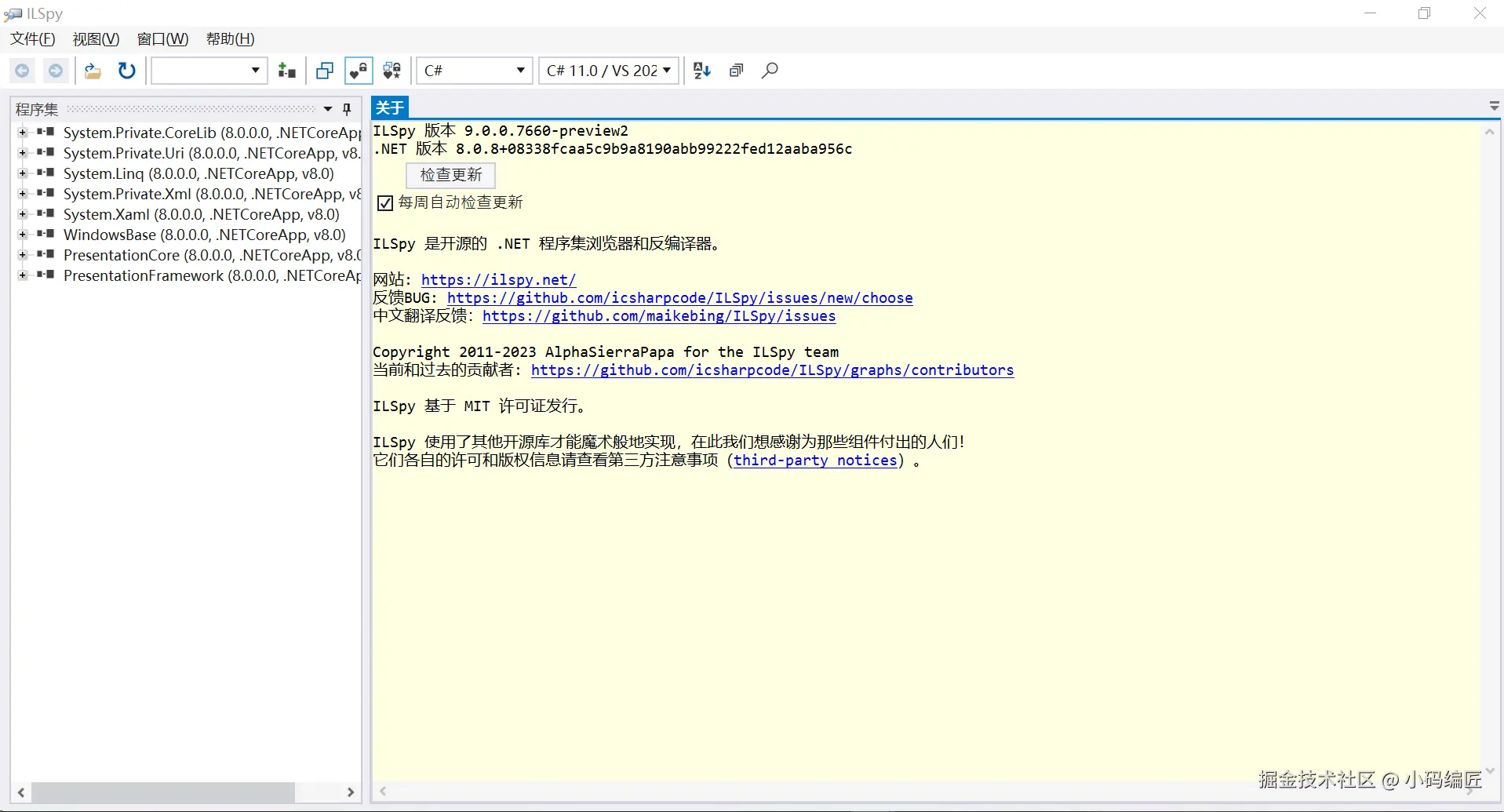
Task: Click the System.Private.Xml assembly icon
Action: 46,193
